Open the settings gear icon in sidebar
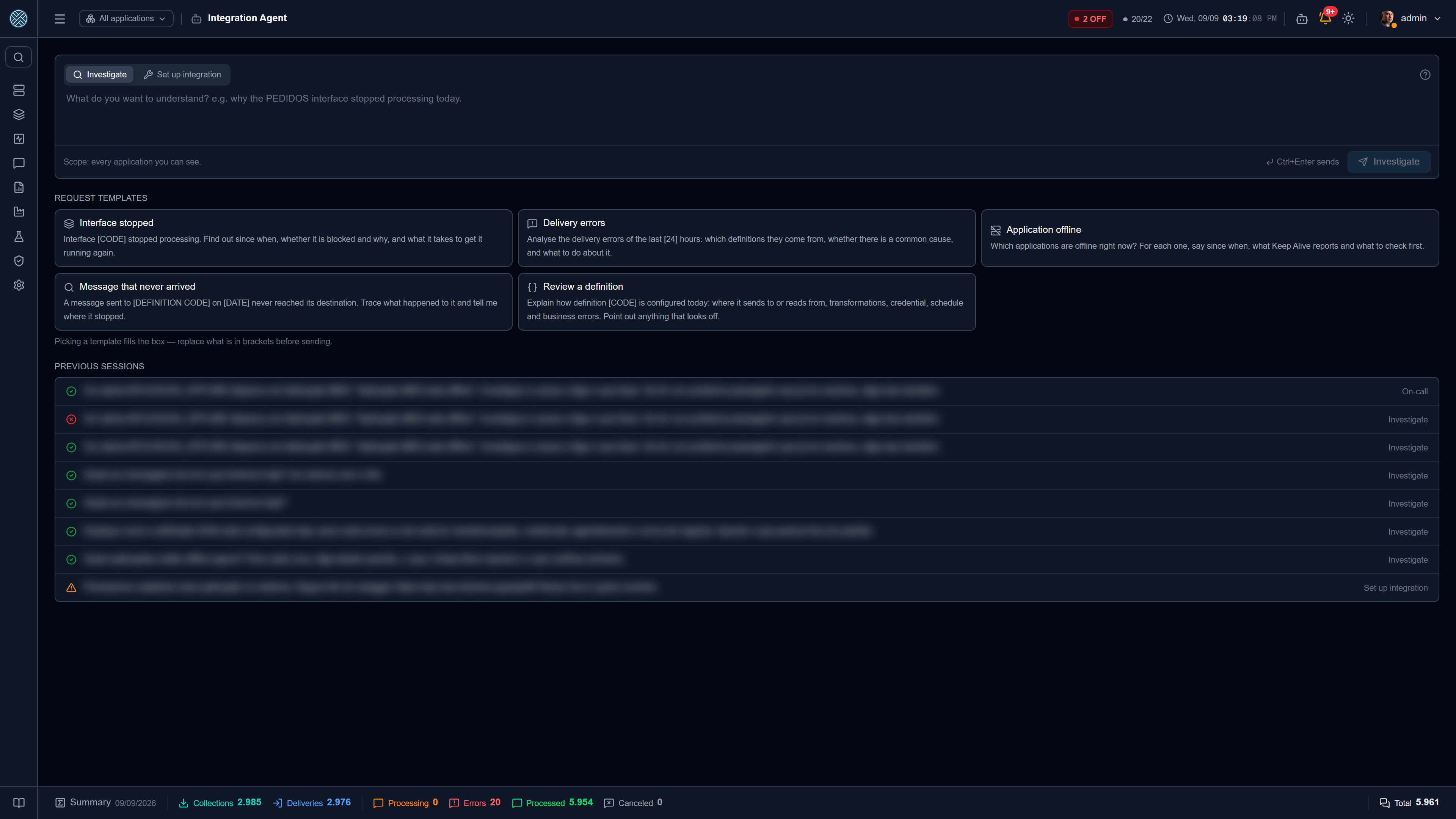 coord(19,286)
